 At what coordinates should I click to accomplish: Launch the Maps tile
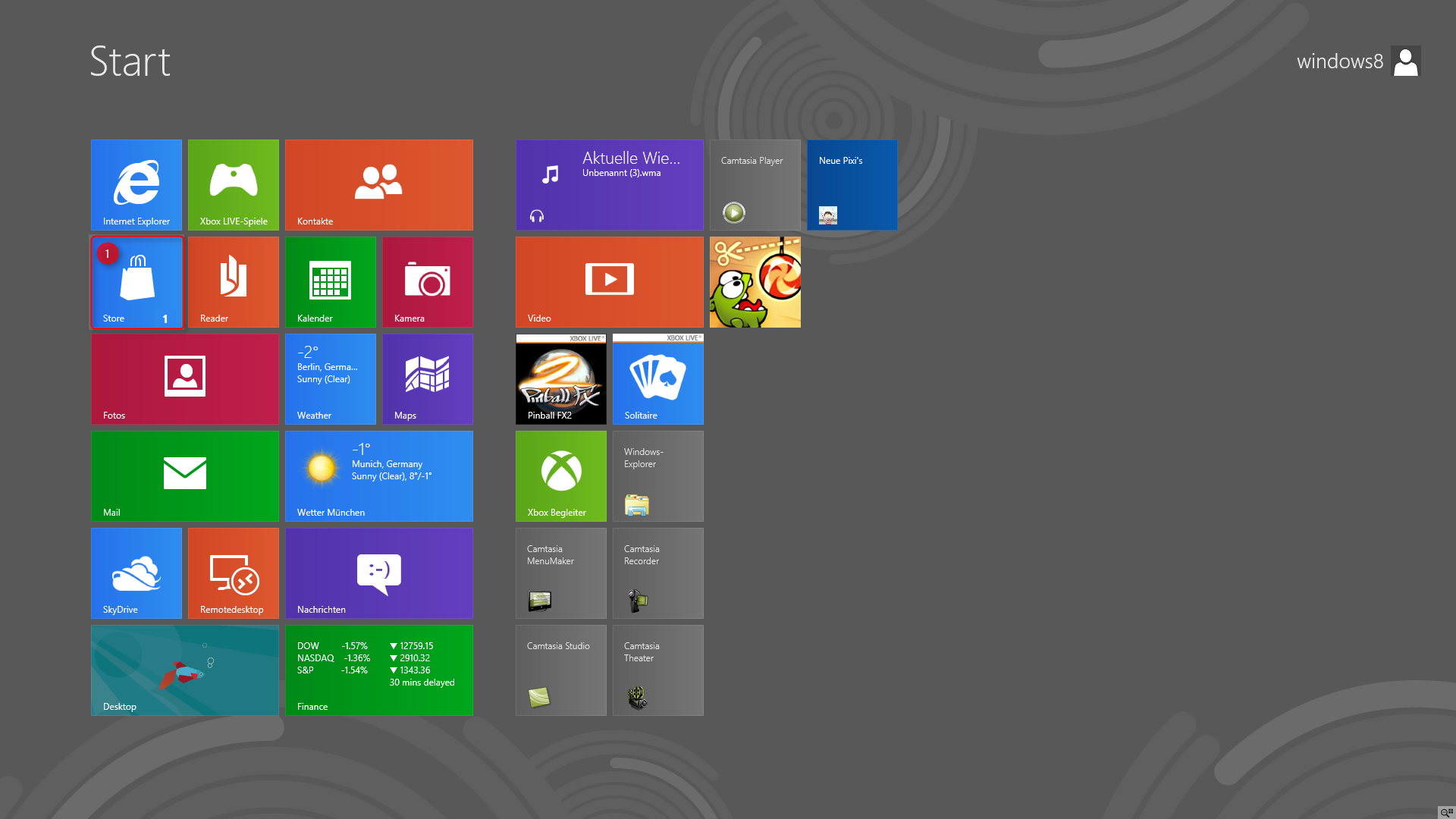(x=428, y=379)
